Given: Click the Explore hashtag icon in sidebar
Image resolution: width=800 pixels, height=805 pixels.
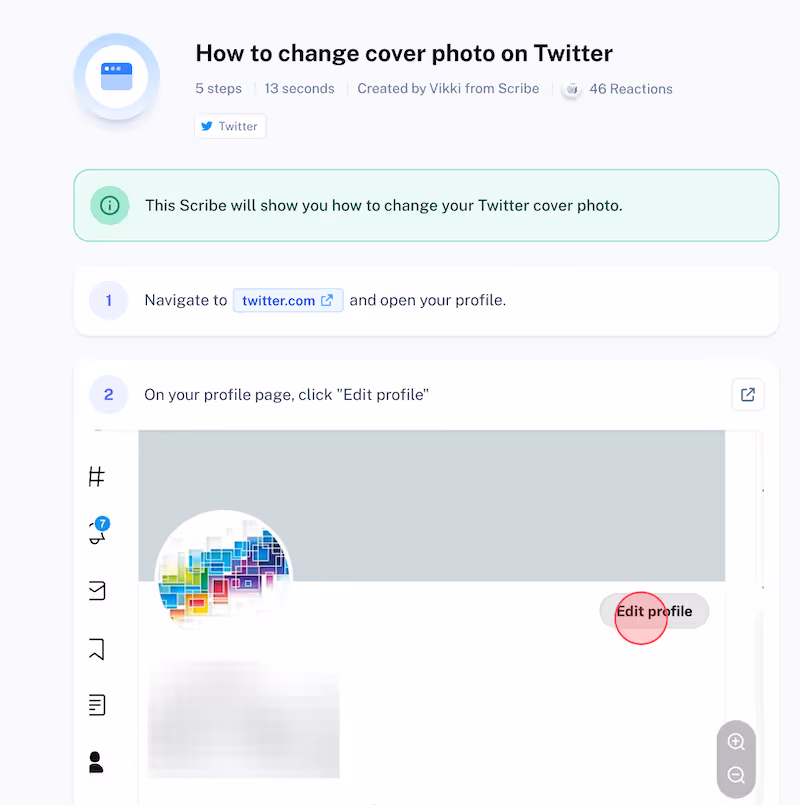Looking at the screenshot, I should 97,476.
